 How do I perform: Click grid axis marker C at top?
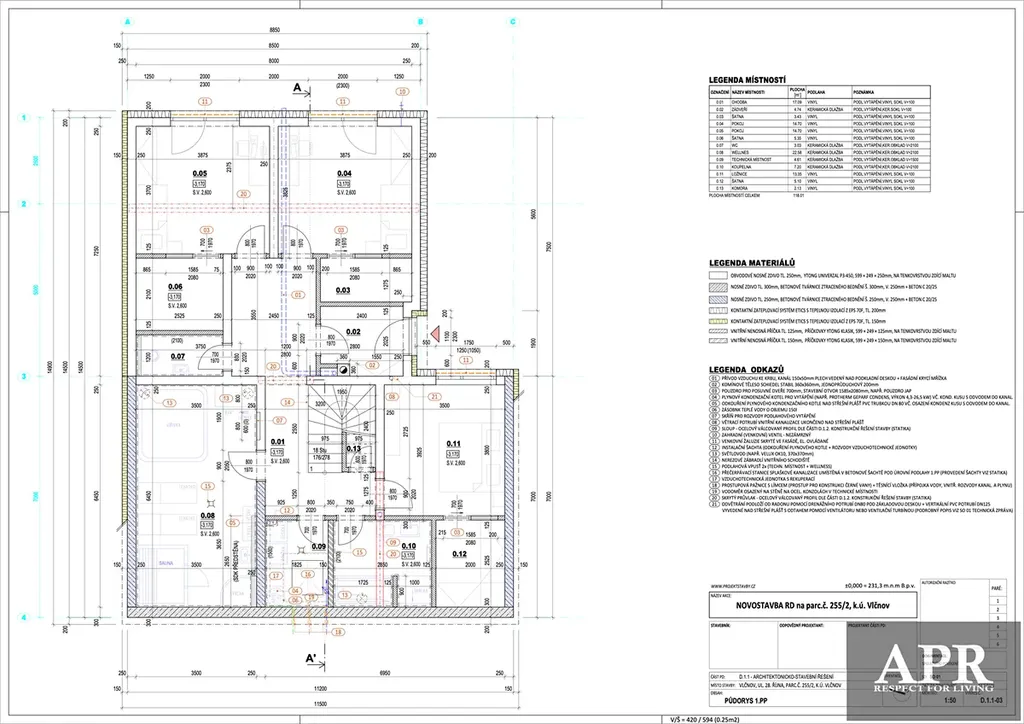513,21
